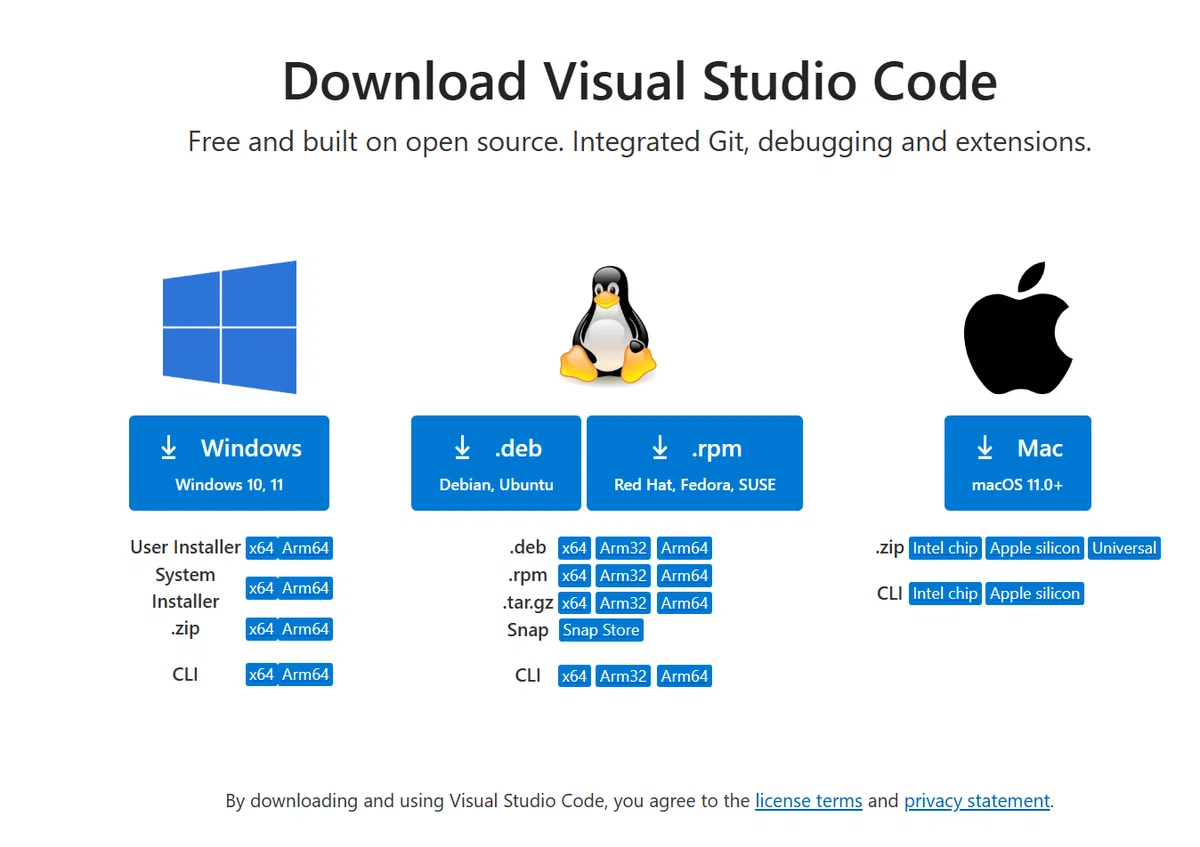
Task: Download the Linux .tar.gz Arm32 archive
Action: click(x=623, y=603)
